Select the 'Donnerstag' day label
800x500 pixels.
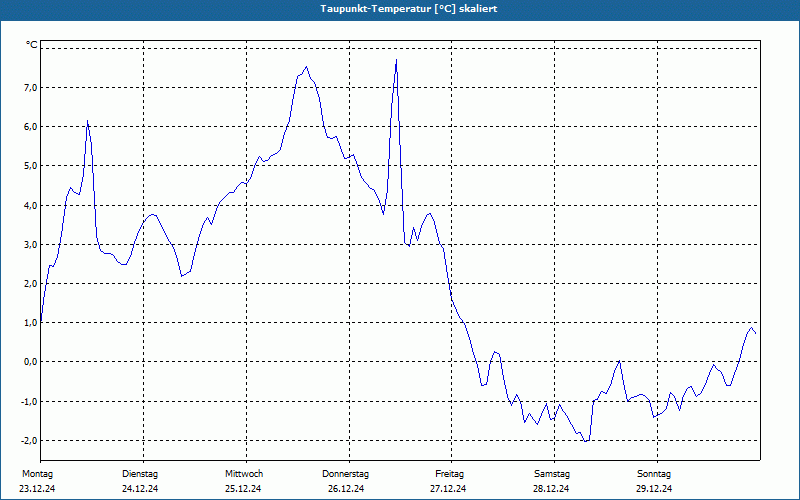click(345, 474)
